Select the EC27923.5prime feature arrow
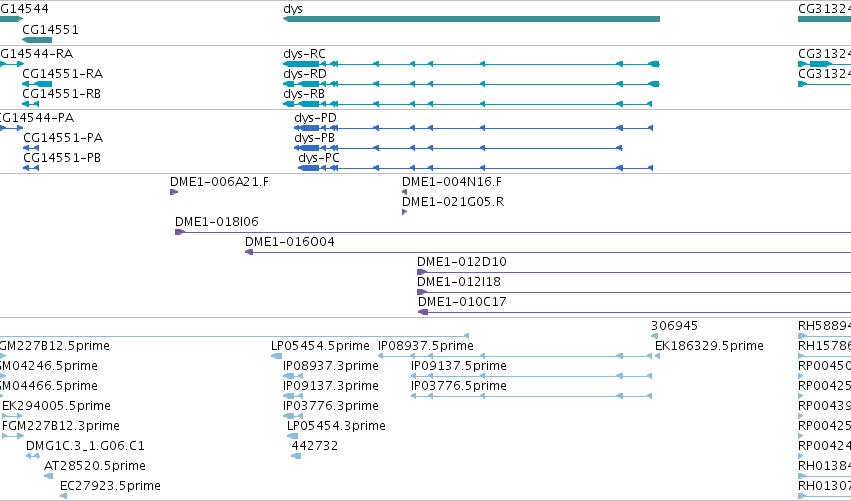This screenshot has width=851, height=501. [x=63, y=496]
